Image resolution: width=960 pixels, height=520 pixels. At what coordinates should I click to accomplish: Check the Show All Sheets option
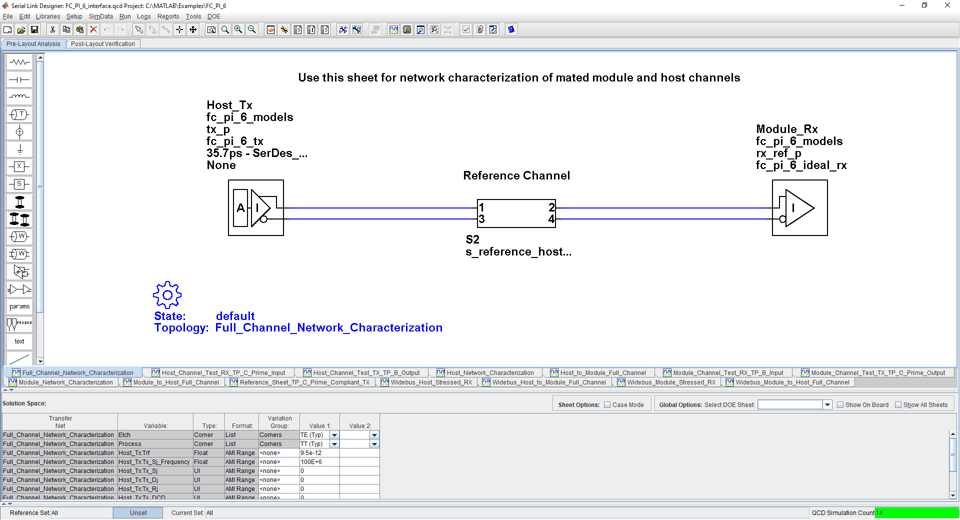click(x=898, y=405)
